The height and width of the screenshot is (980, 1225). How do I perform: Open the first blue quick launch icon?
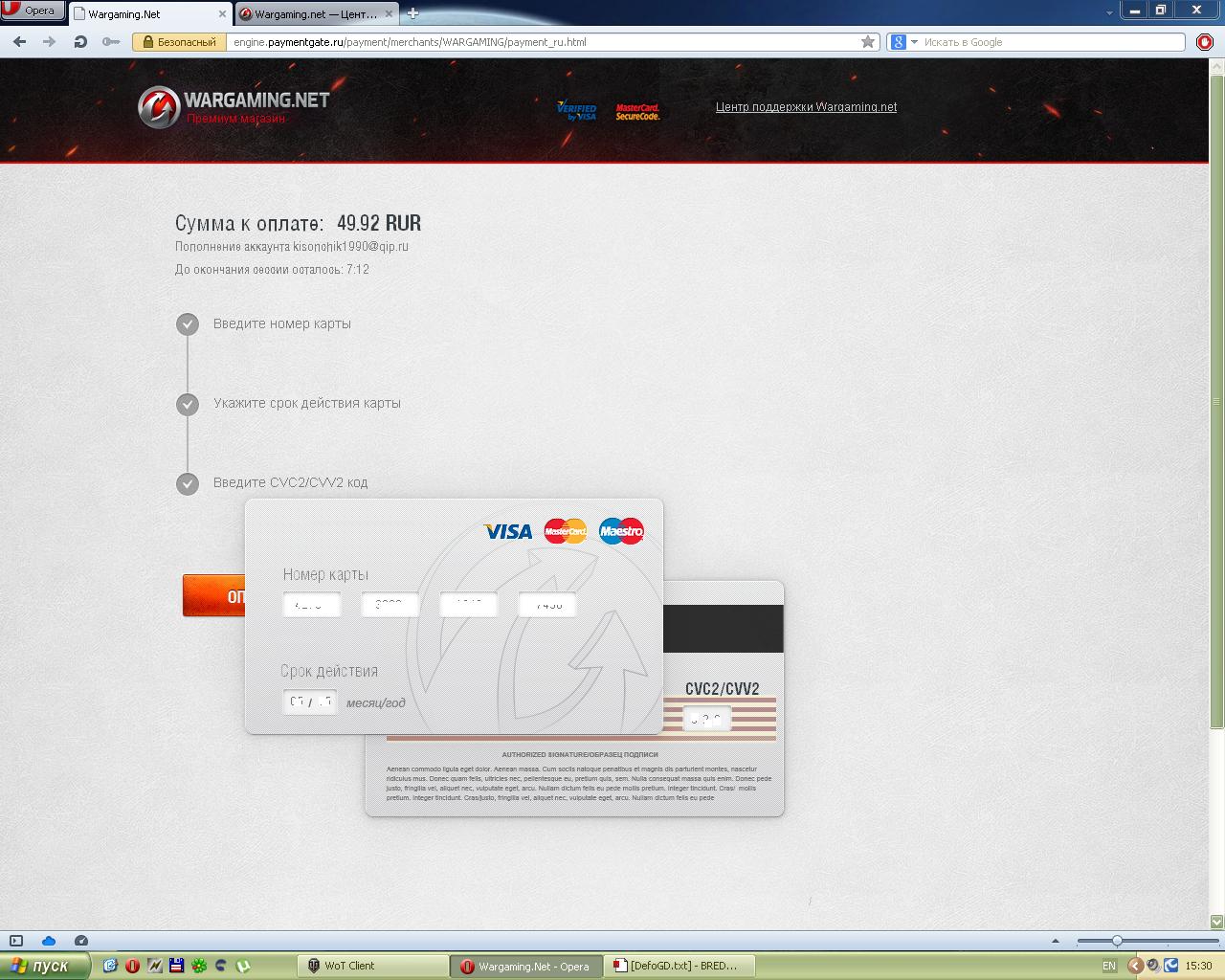(110, 966)
